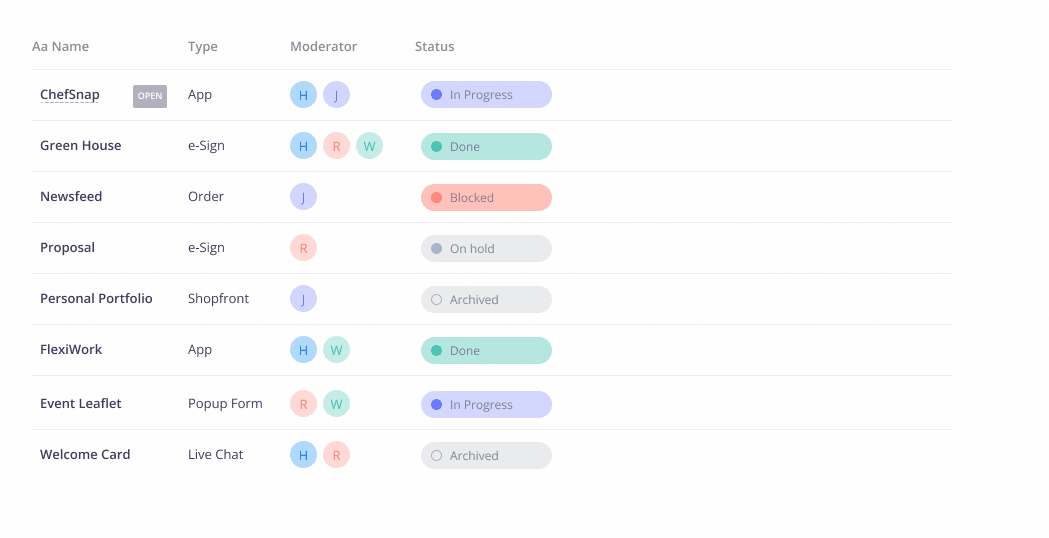Open the Proposal On hold status dropdown
This screenshot has height=538, width=1049.
tap(486, 249)
